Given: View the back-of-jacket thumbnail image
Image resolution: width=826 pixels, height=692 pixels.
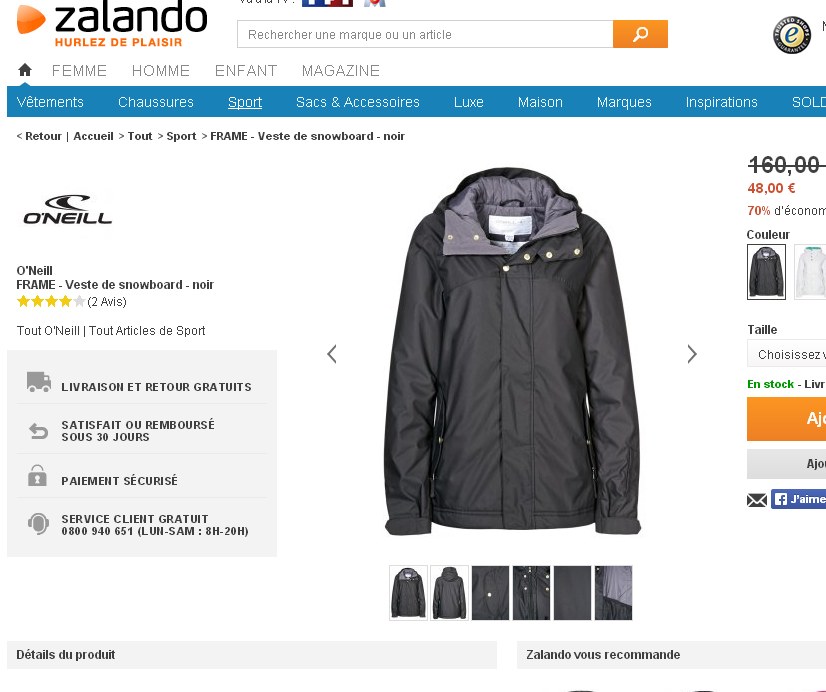Looking at the screenshot, I should point(449,593).
